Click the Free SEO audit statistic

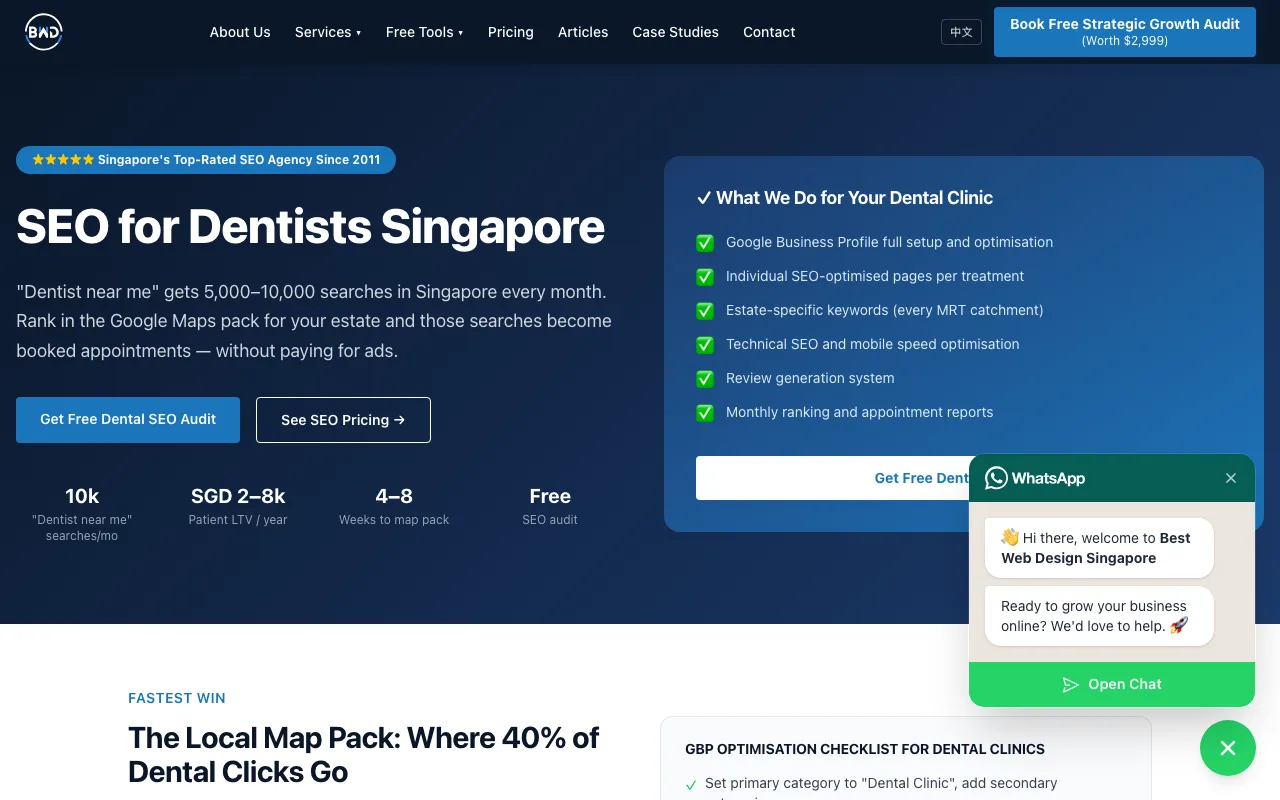click(x=550, y=506)
